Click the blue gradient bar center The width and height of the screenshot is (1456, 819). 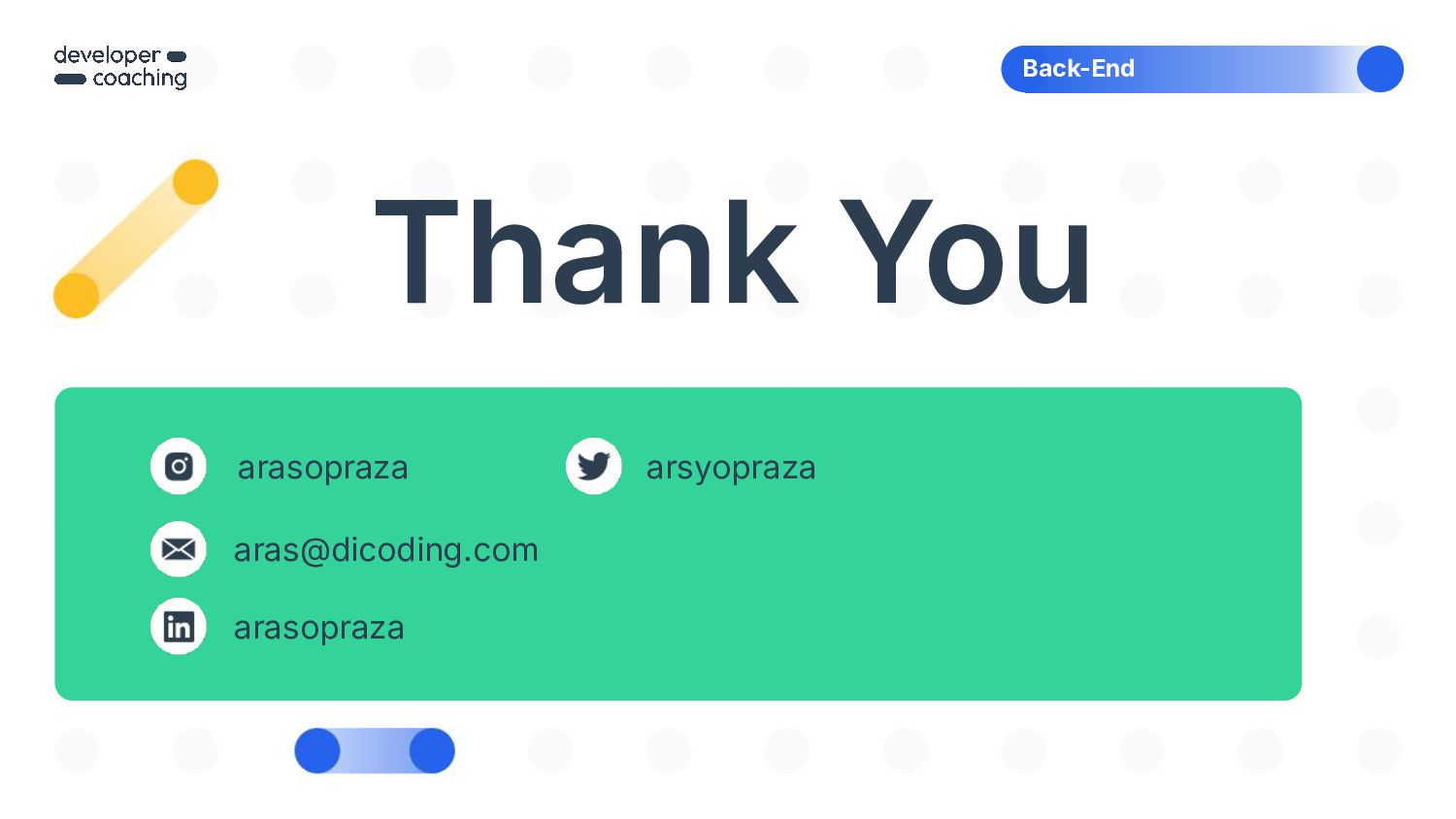tap(375, 751)
